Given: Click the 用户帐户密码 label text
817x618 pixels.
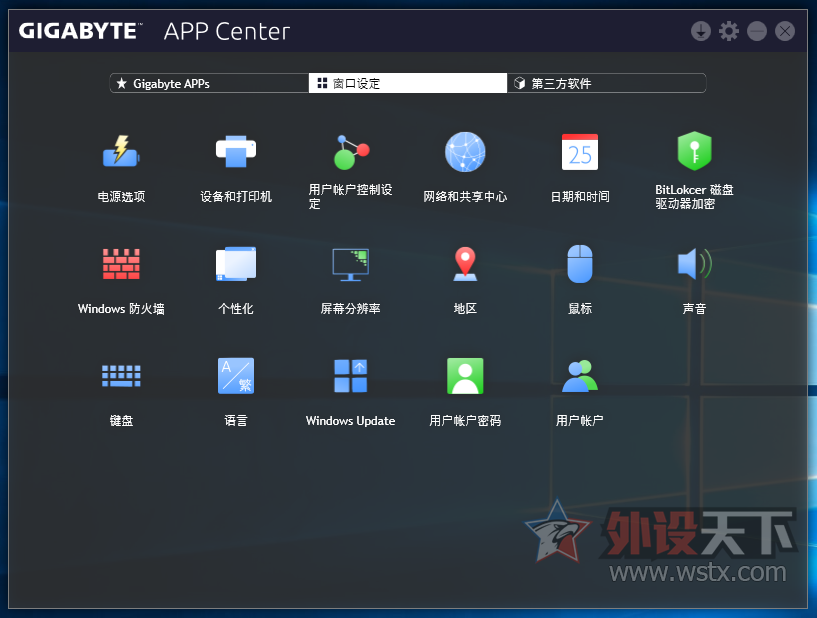Looking at the screenshot, I should pyautogui.click(x=465, y=421).
